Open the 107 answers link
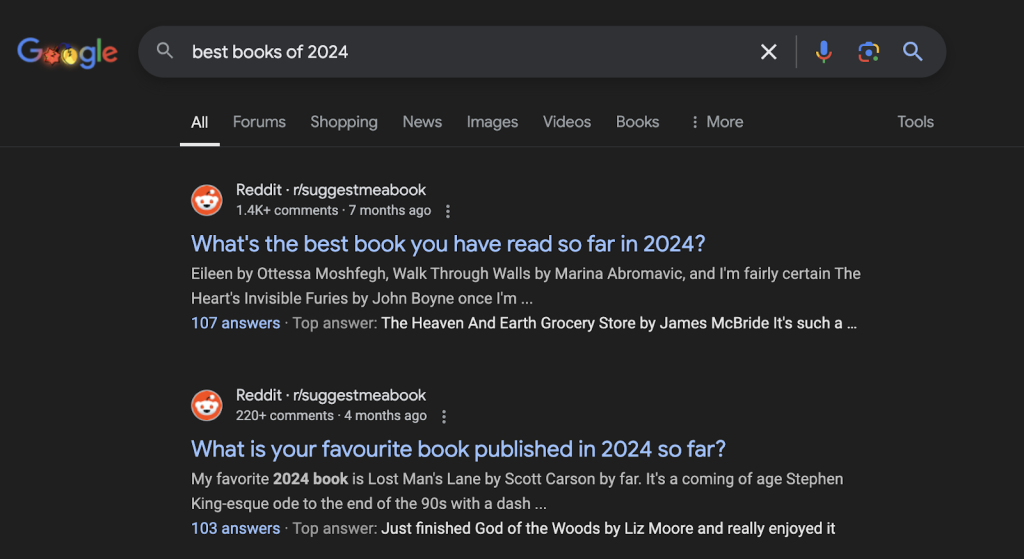1024x559 pixels. click(235, 323)
